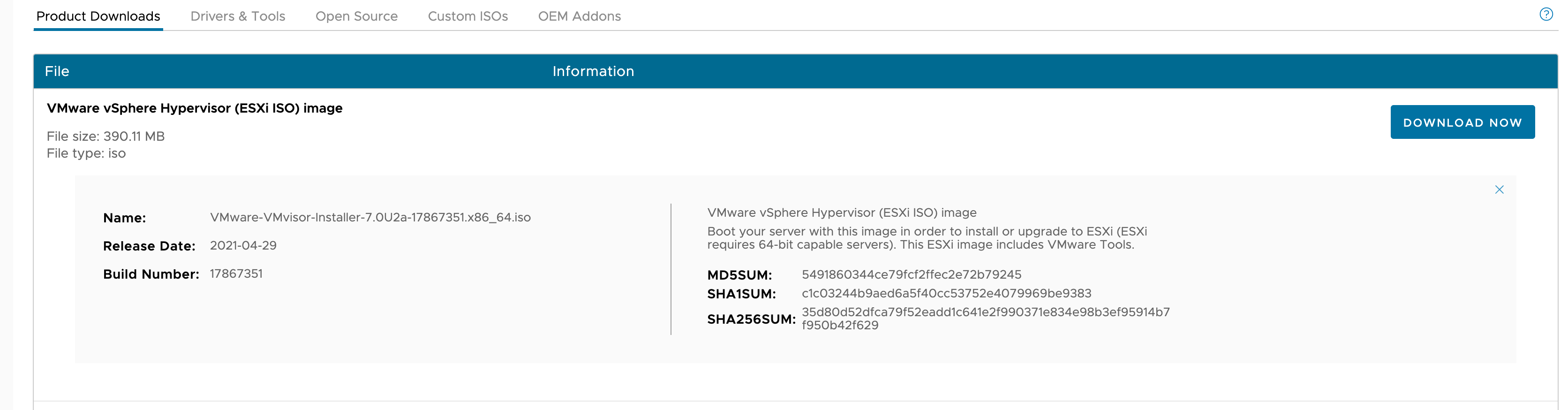Close the file details panel
Image resolution: width=1568 pixels, height=410 pixels.
(1499, 190)
